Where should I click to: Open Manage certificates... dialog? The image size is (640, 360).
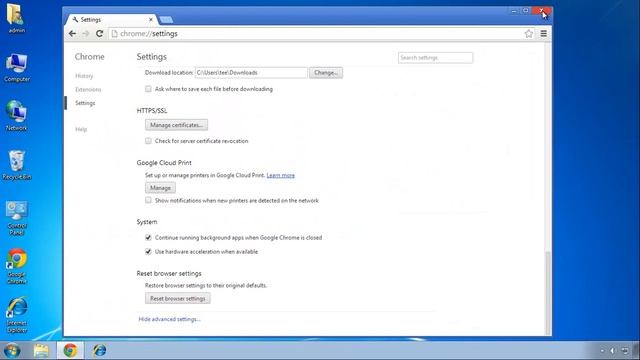tap(176, 125)
